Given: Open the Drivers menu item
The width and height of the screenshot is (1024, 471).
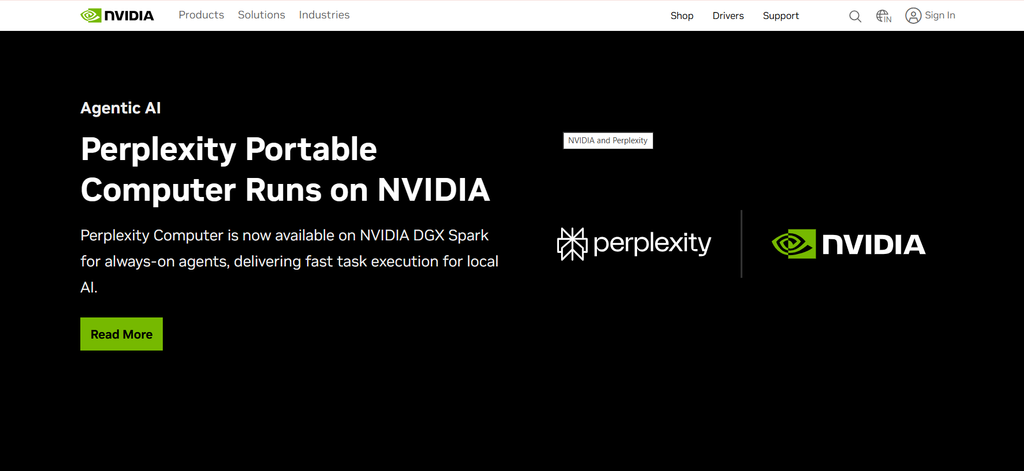Looking at the screenshot, I should click(x=728, y=16).
